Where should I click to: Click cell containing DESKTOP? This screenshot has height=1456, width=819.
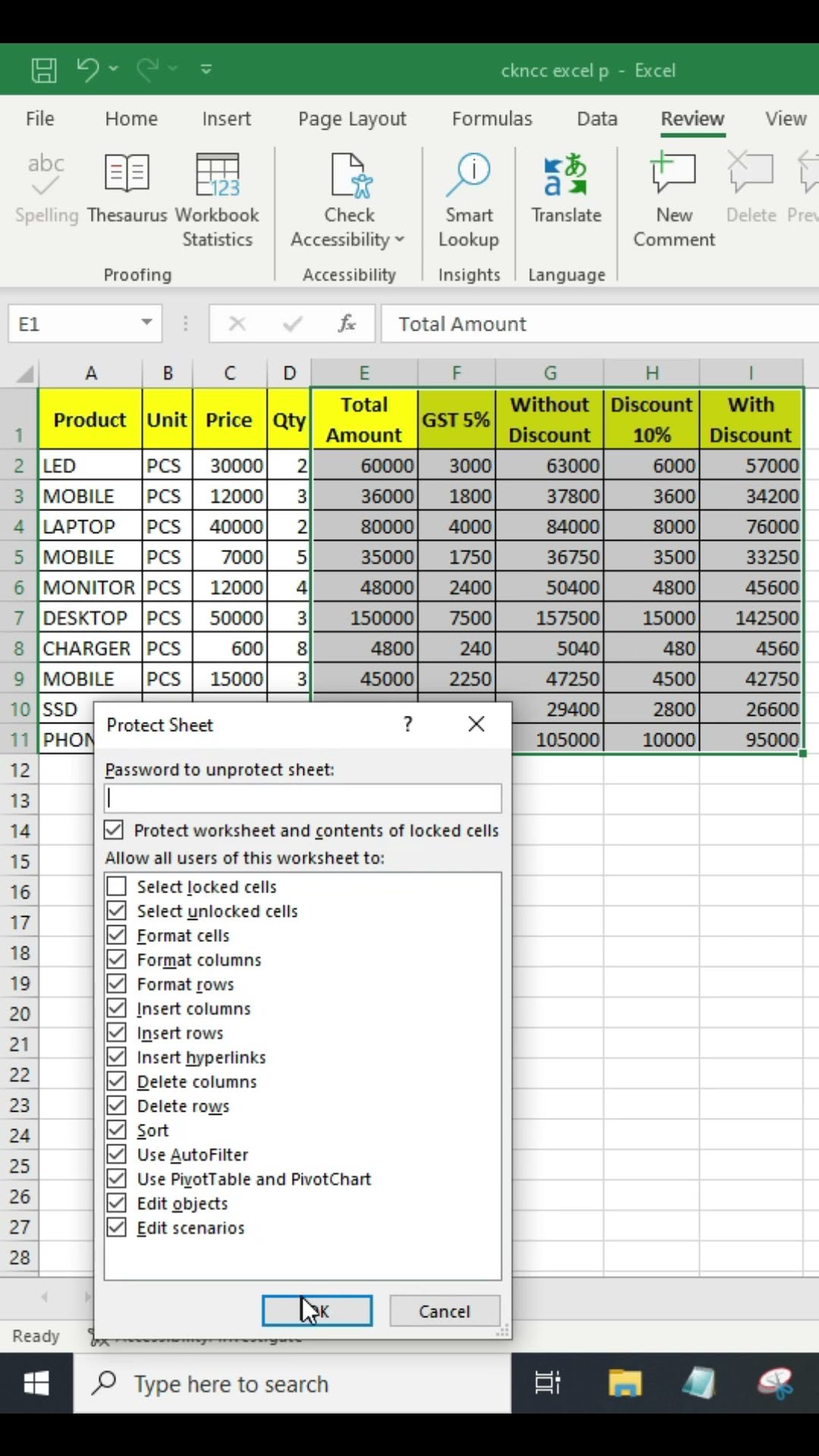90,618
